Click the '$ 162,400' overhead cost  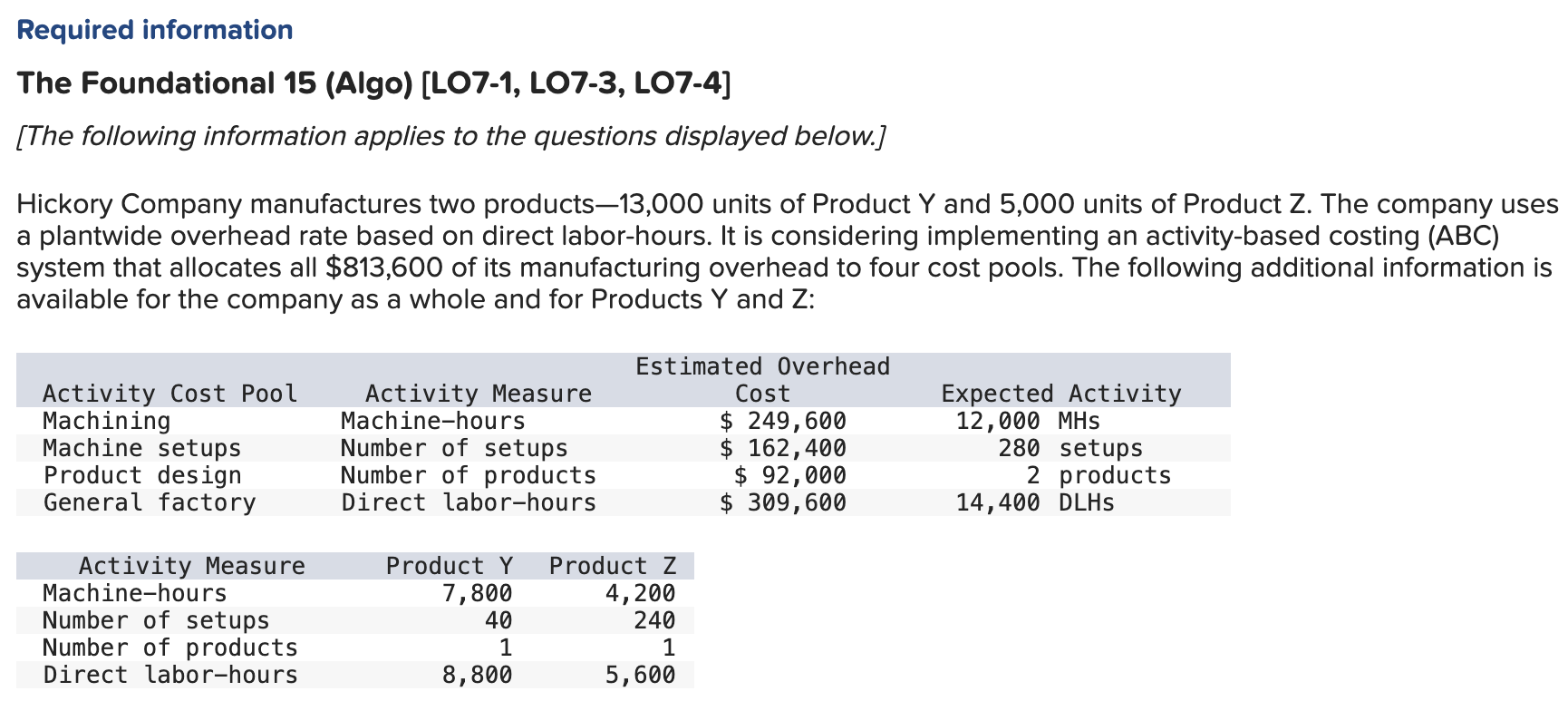(x=783, y=448)
